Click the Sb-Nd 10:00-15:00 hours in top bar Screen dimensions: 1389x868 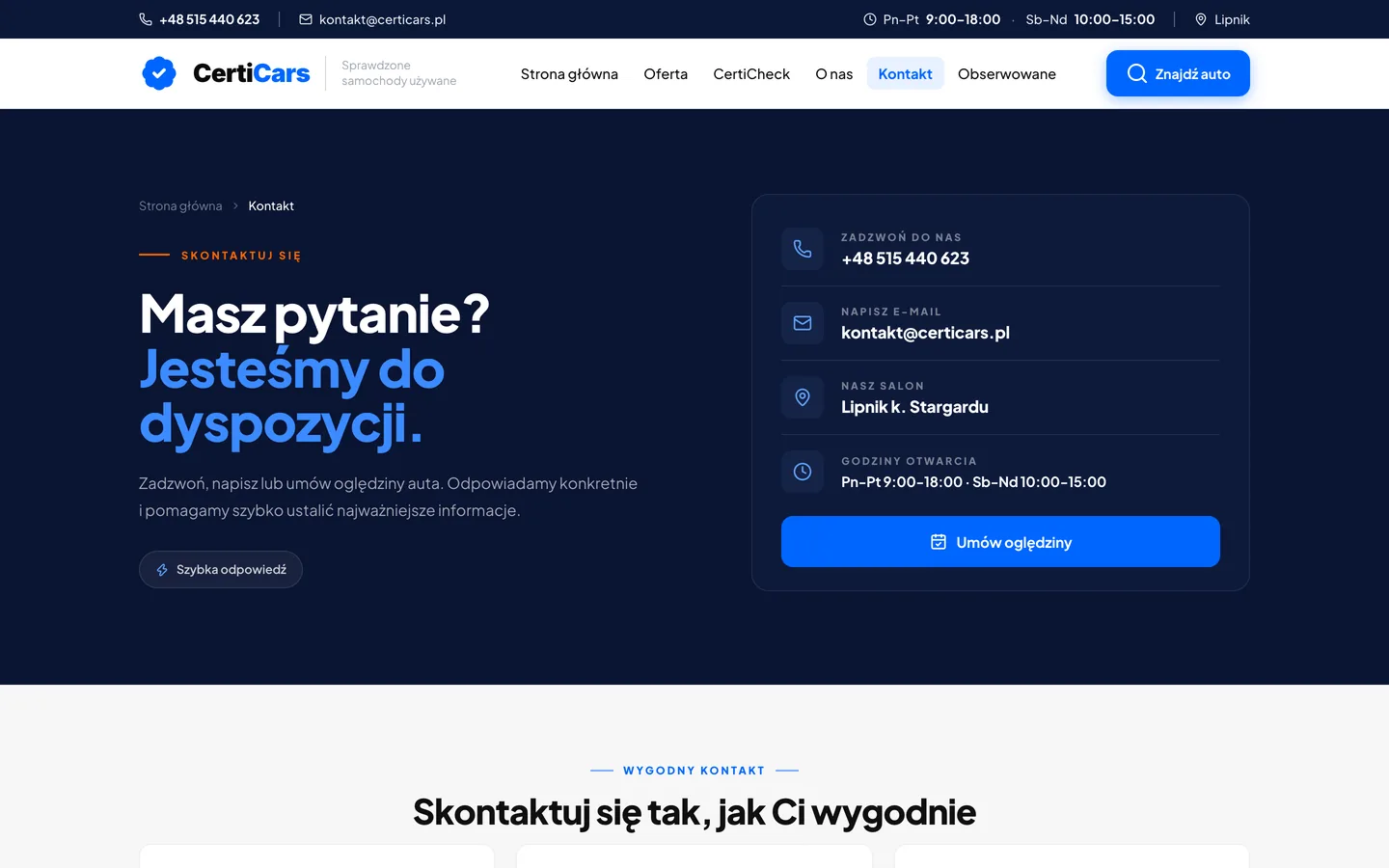1090,19
